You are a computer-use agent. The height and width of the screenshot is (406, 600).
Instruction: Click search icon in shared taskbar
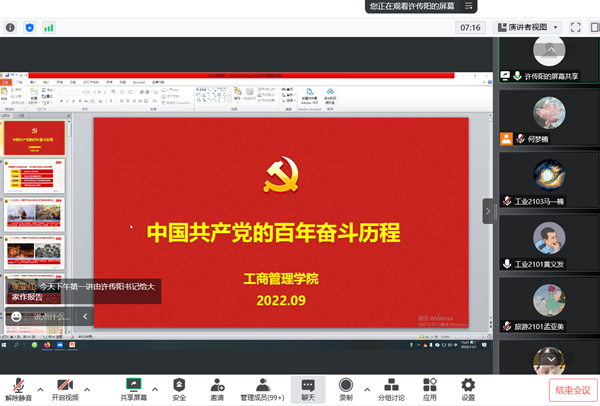[16, 345]
